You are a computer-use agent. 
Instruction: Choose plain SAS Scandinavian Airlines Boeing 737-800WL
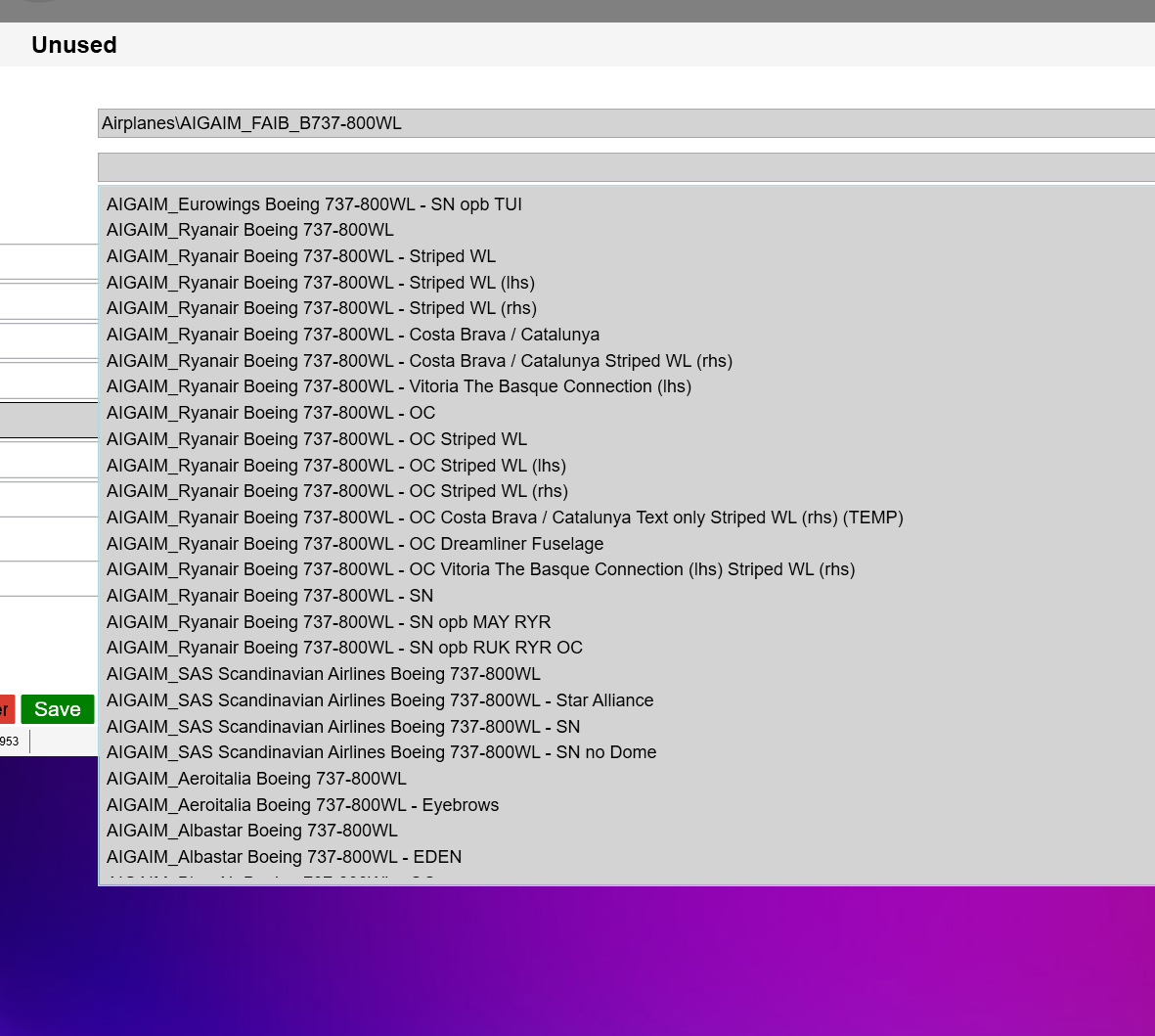(x=324, y=674)
